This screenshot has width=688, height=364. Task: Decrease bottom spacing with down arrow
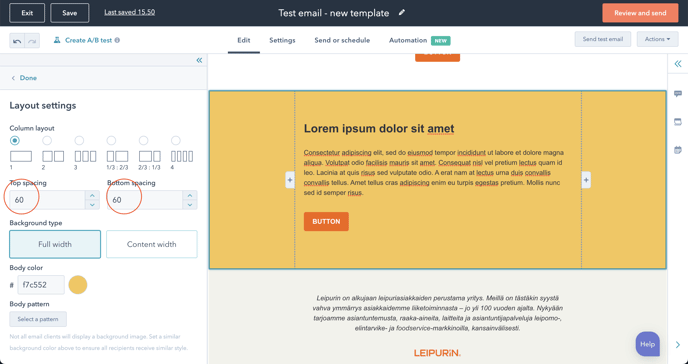(x=190, y=204)
